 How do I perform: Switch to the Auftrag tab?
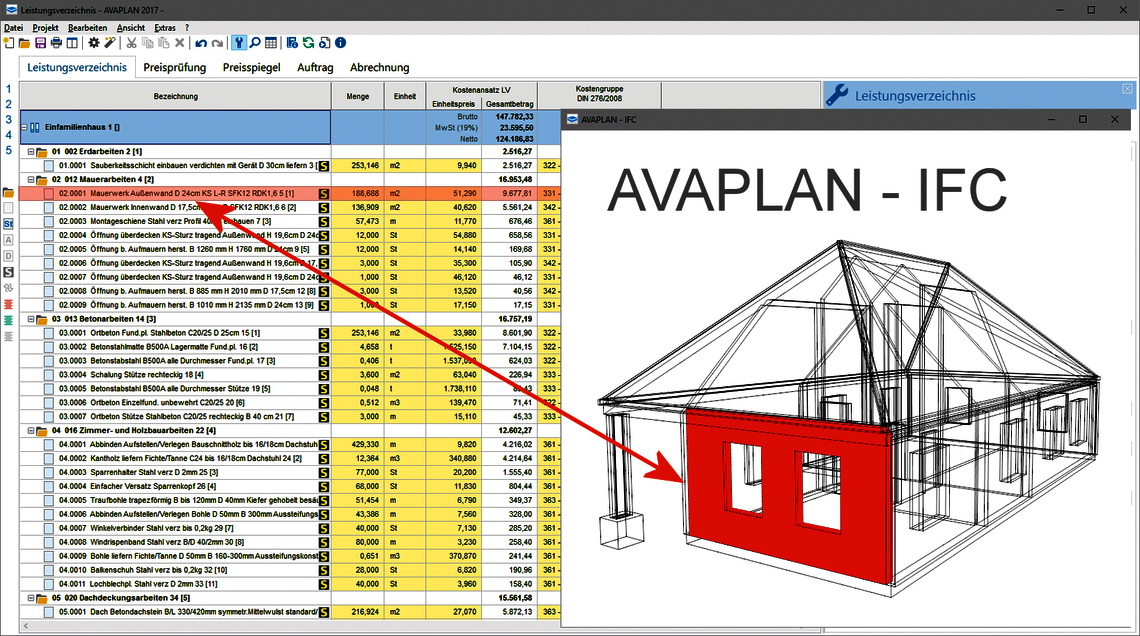pos(316,68)
